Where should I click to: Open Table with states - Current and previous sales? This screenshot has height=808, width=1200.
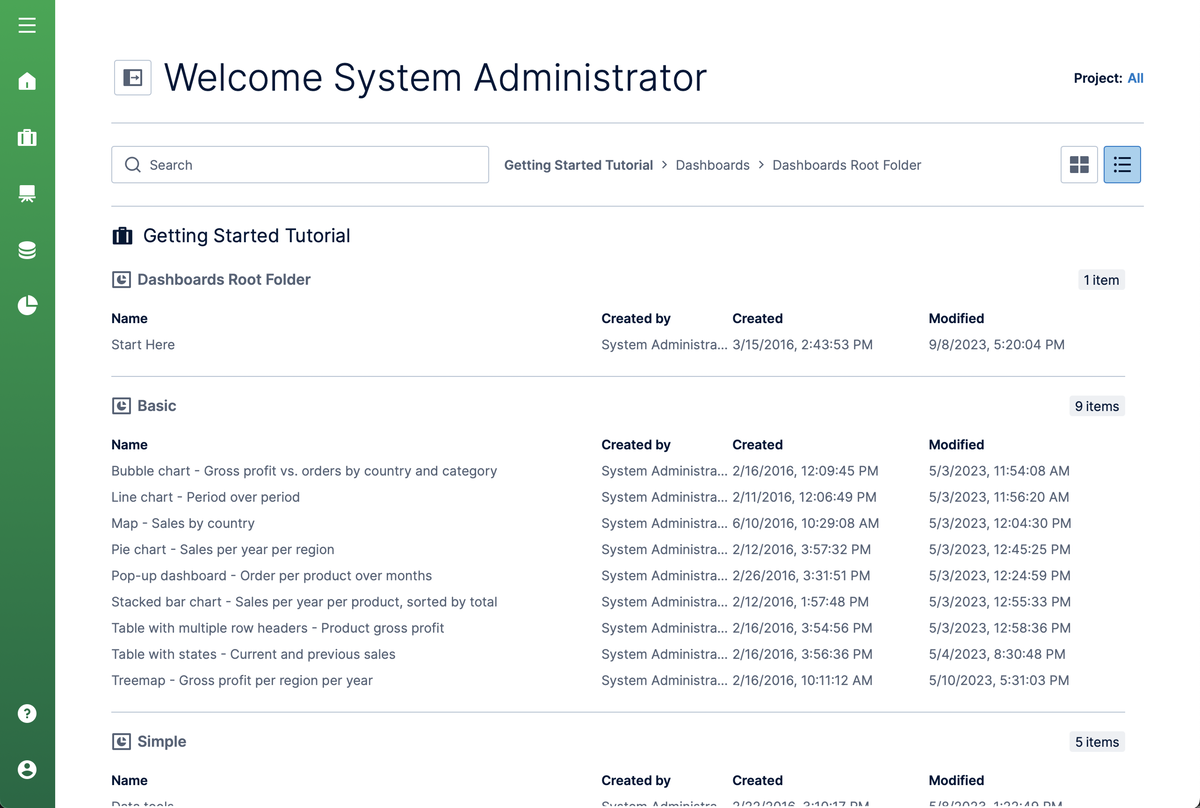253,654
